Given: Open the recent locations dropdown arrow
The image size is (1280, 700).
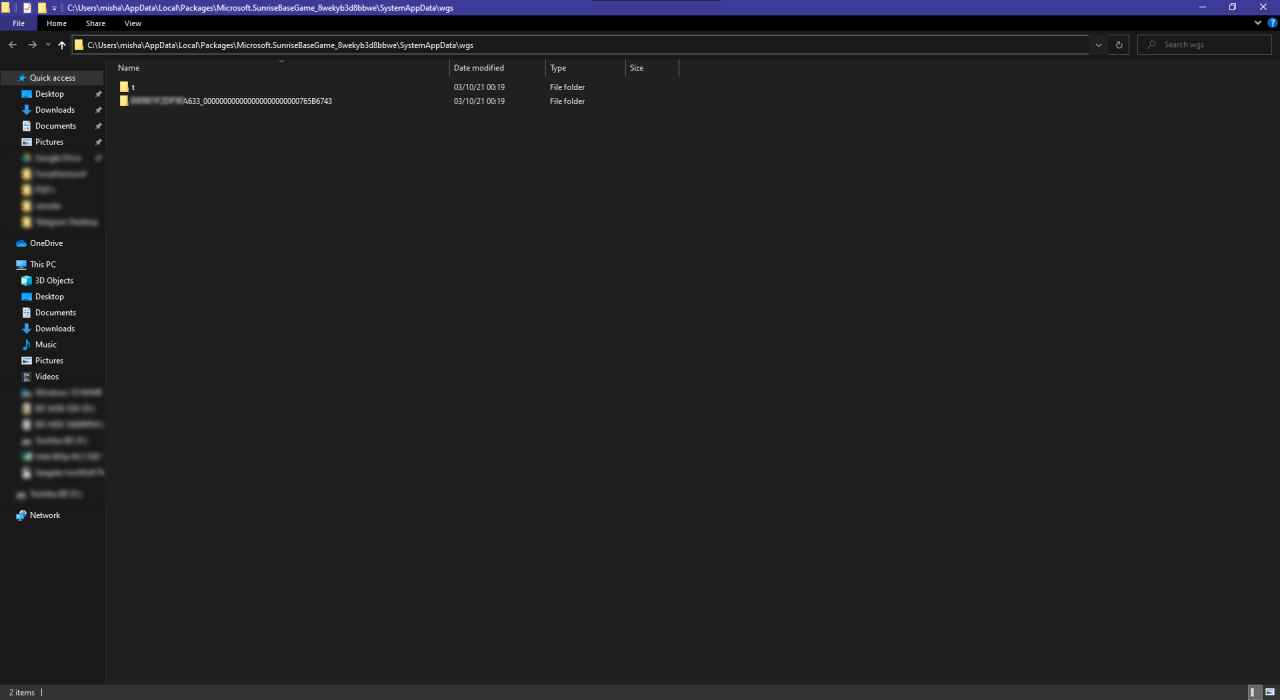Looking at the screenshot, I should (x=48, y=45).
